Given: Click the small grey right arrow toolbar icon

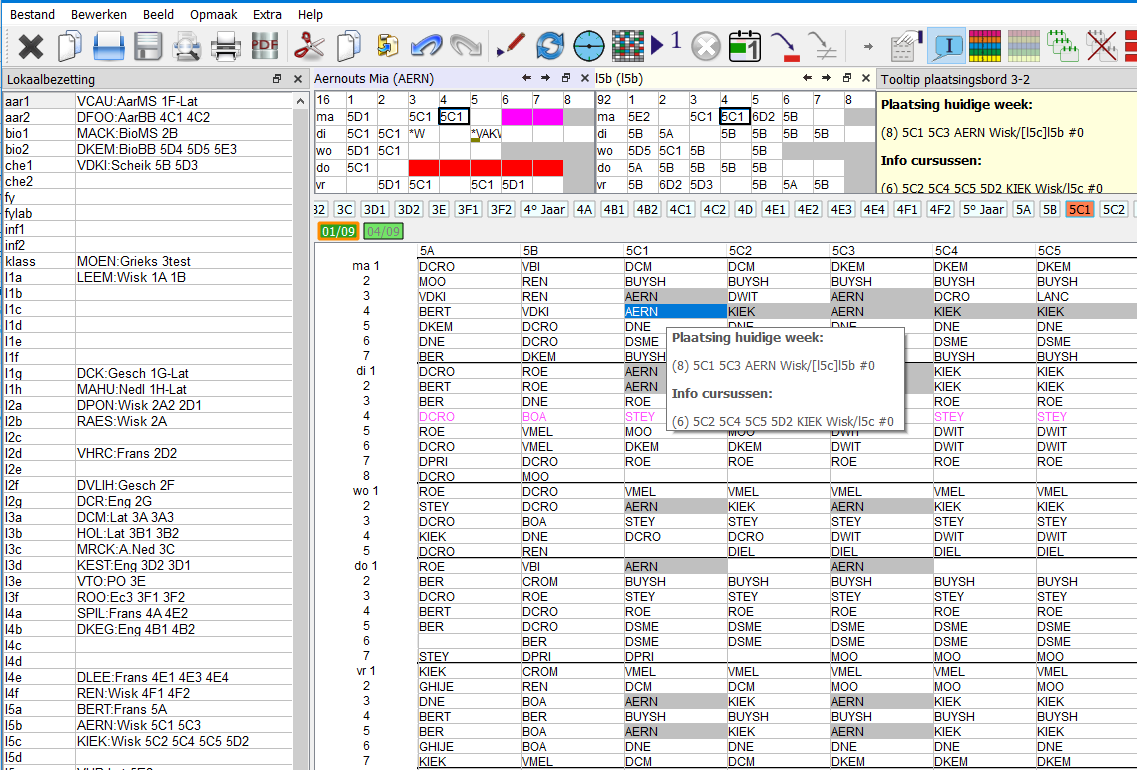Looking at the screenshot, I should coord(868,46).
